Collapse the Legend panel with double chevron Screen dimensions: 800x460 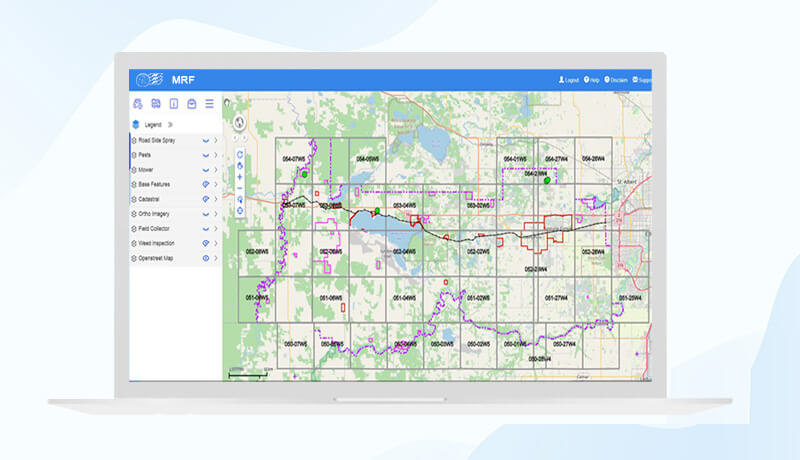(x=169, y=124)
